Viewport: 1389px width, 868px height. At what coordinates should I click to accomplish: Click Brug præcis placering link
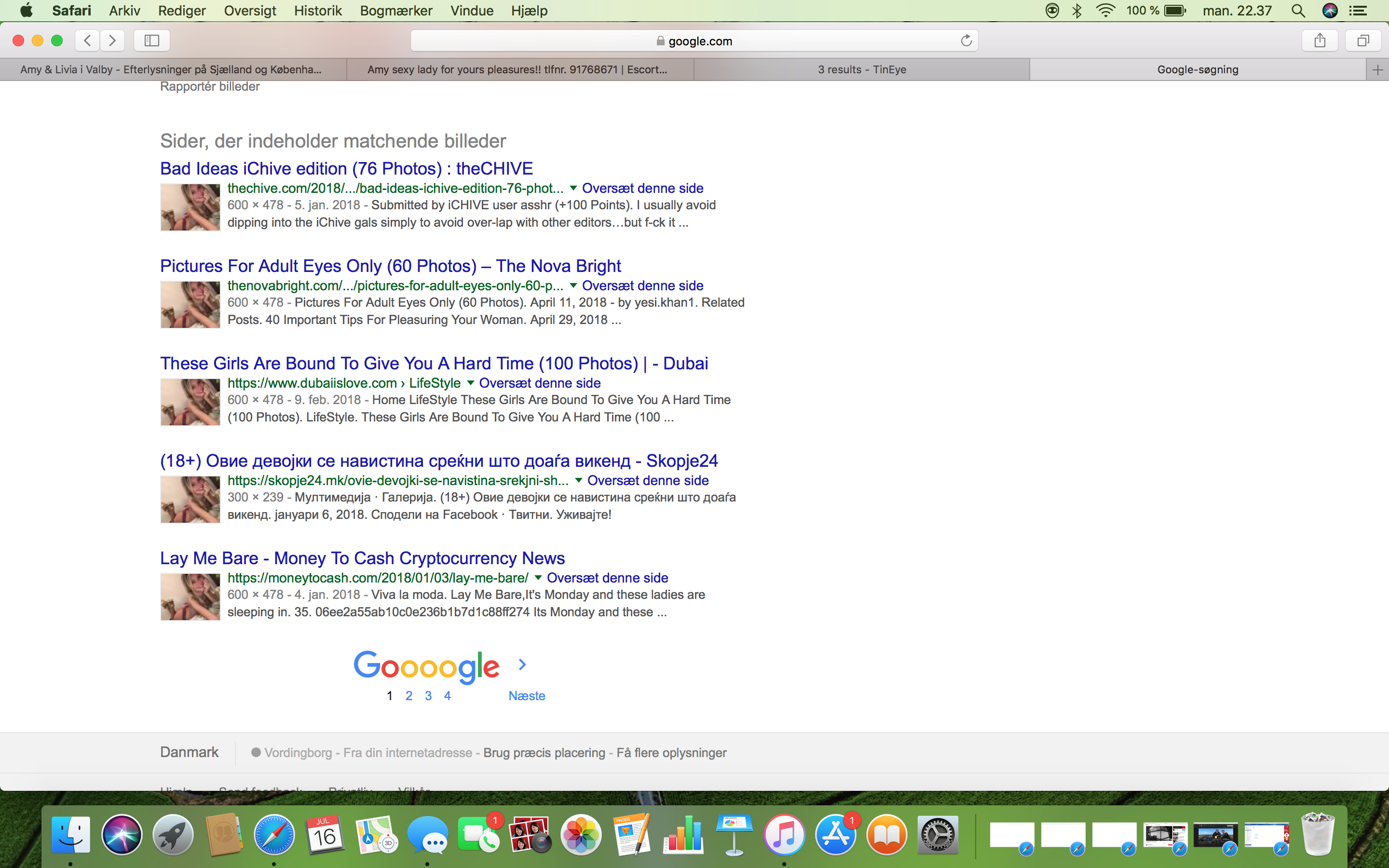point(544,753)
